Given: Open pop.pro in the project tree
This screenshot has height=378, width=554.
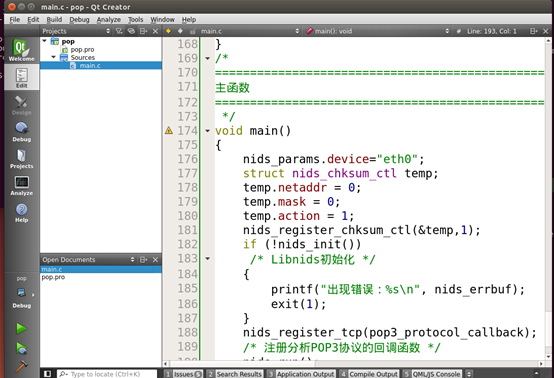Looking at the screenshot, I should 82,49.
